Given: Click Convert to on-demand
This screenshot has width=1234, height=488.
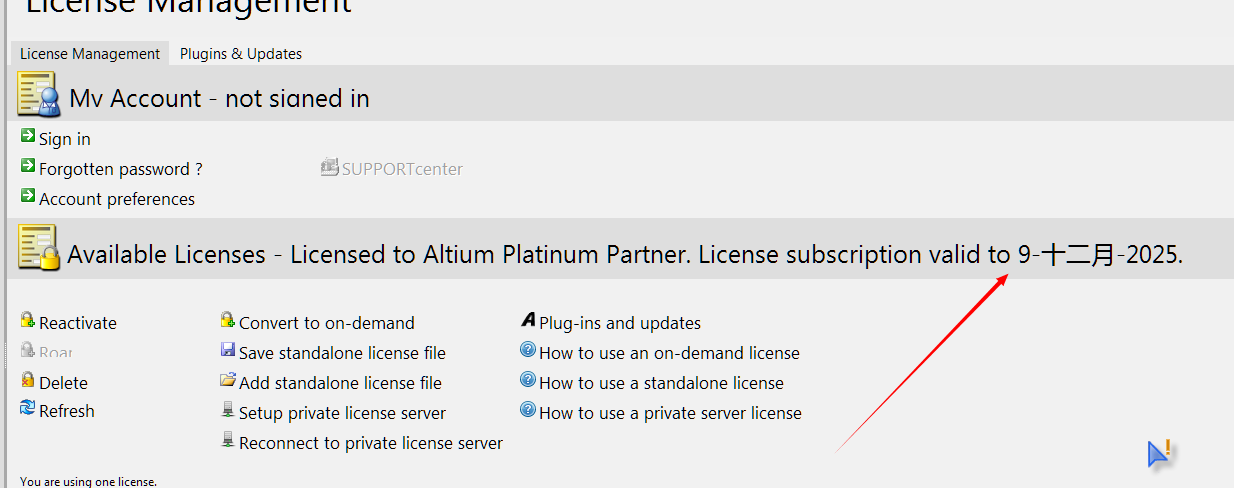Looking at the screenshot, I should pos(326,323).
